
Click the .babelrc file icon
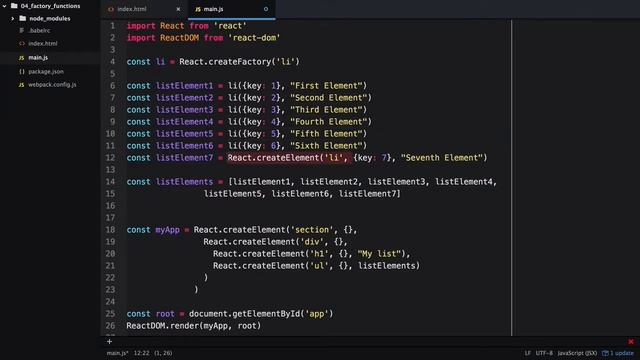tap(22, 30)
